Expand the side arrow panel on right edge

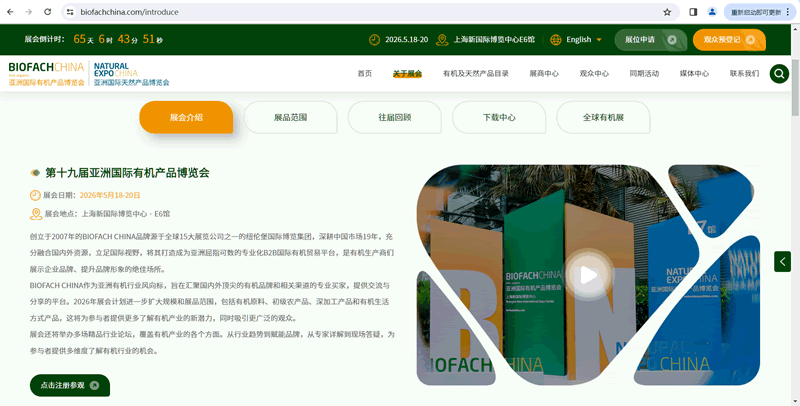click(x=782, y=261)
